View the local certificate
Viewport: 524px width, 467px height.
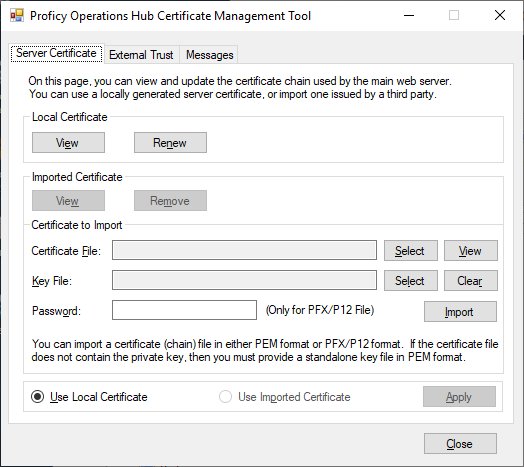(68, 143)
